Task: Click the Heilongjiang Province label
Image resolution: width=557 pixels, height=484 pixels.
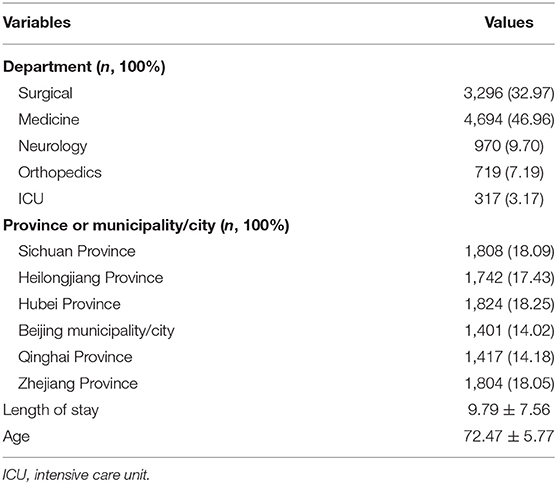Action: (x=91, y=278)
